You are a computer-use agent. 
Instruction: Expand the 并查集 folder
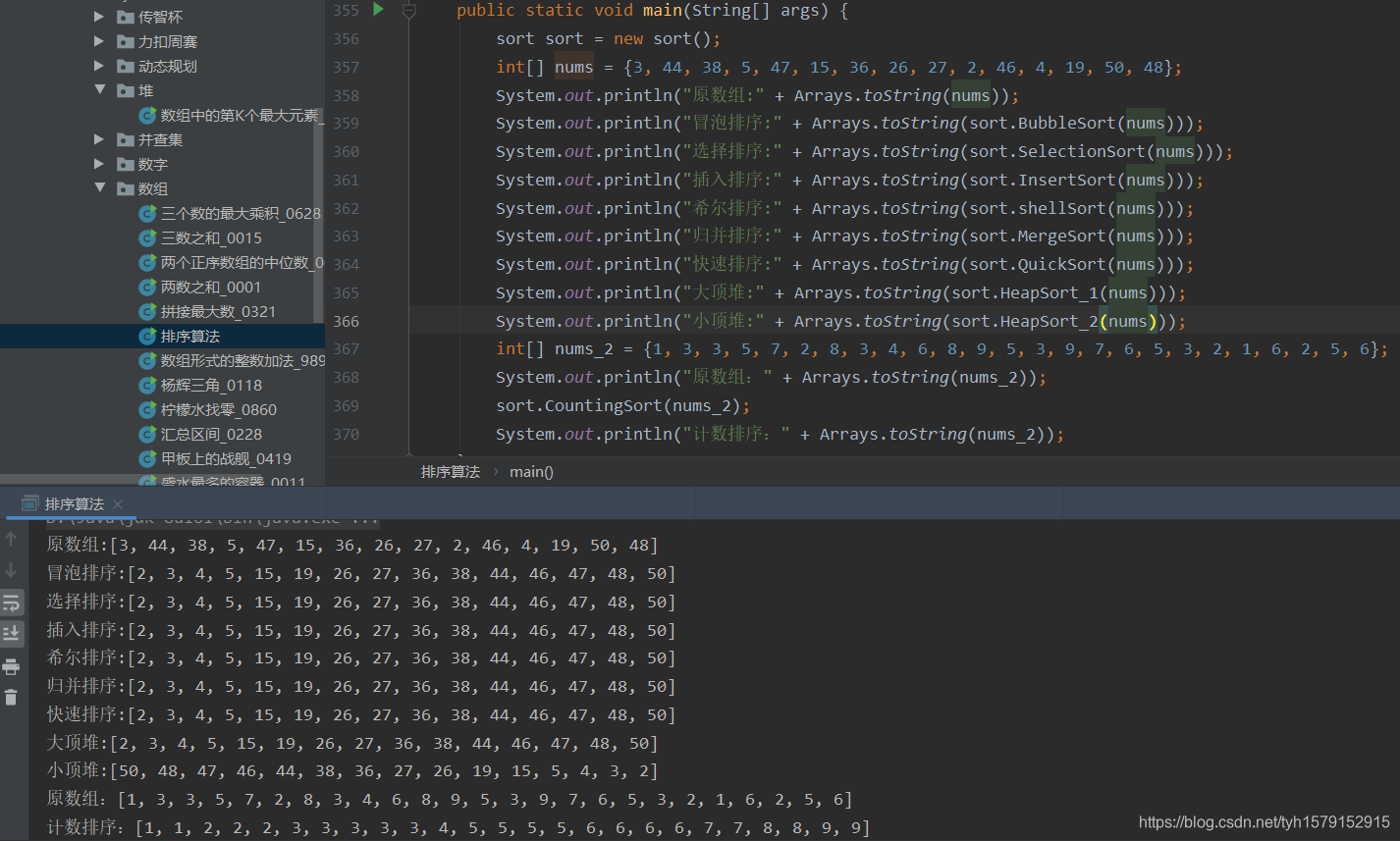[99, 139]
